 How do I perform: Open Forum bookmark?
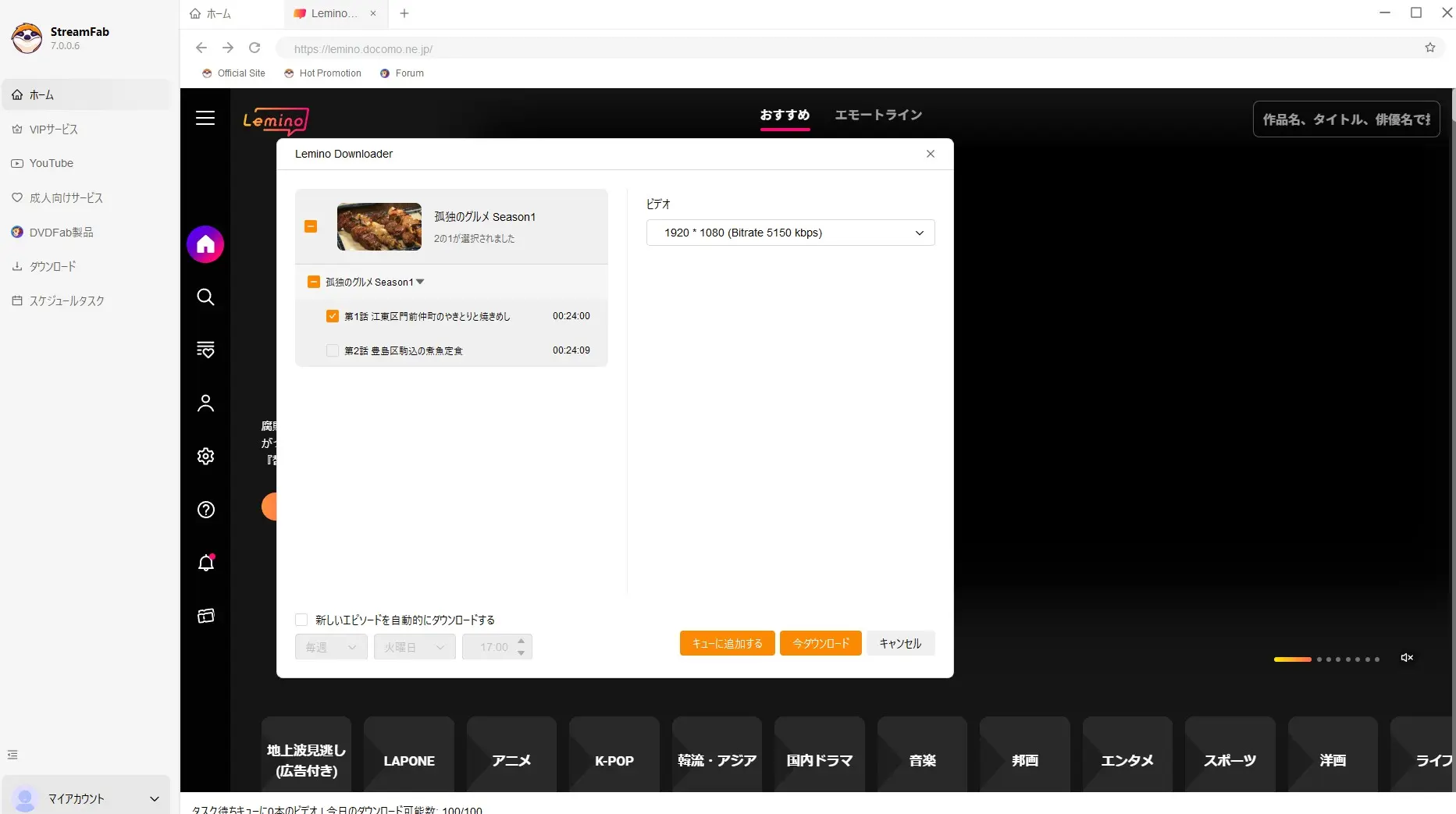[x=401, y=73]
